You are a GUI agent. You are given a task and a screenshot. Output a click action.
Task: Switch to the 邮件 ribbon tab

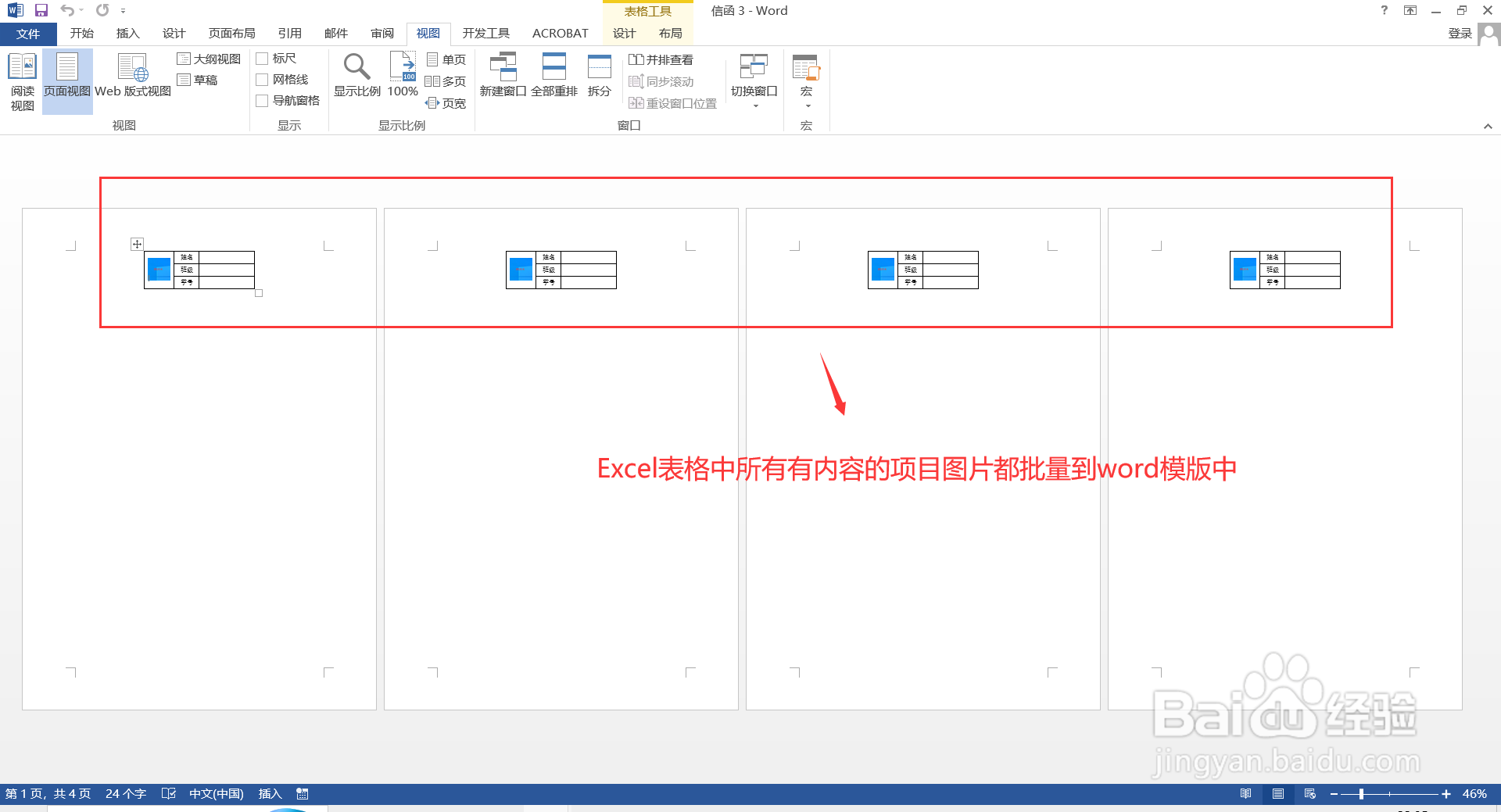click(335, 33)
